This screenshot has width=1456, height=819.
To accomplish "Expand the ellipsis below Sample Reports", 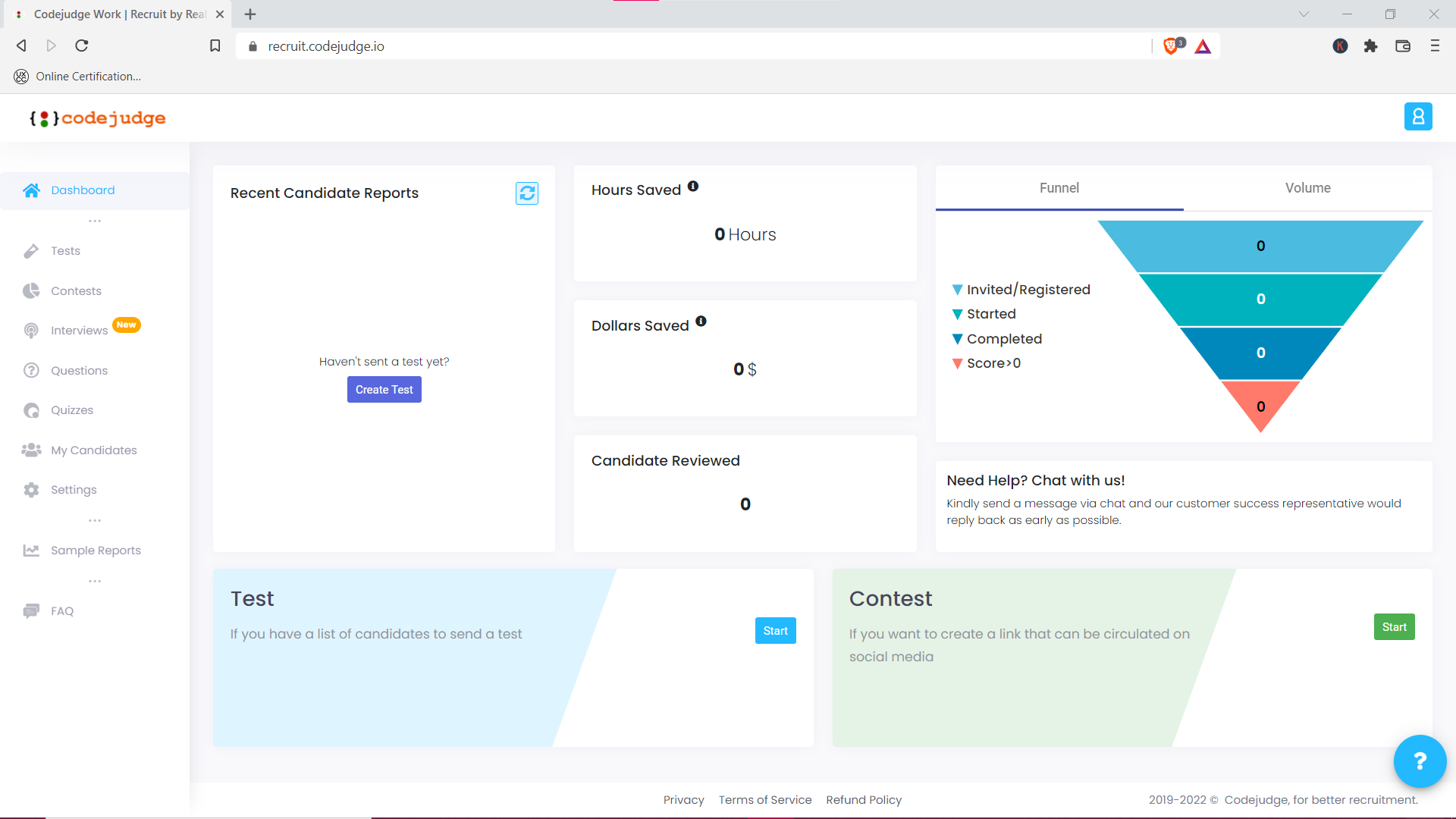I will click(x=94, y=581).
